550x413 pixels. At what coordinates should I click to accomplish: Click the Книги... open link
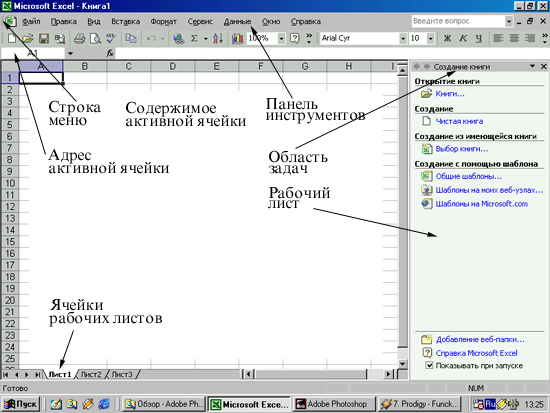[x=450, y=94]
